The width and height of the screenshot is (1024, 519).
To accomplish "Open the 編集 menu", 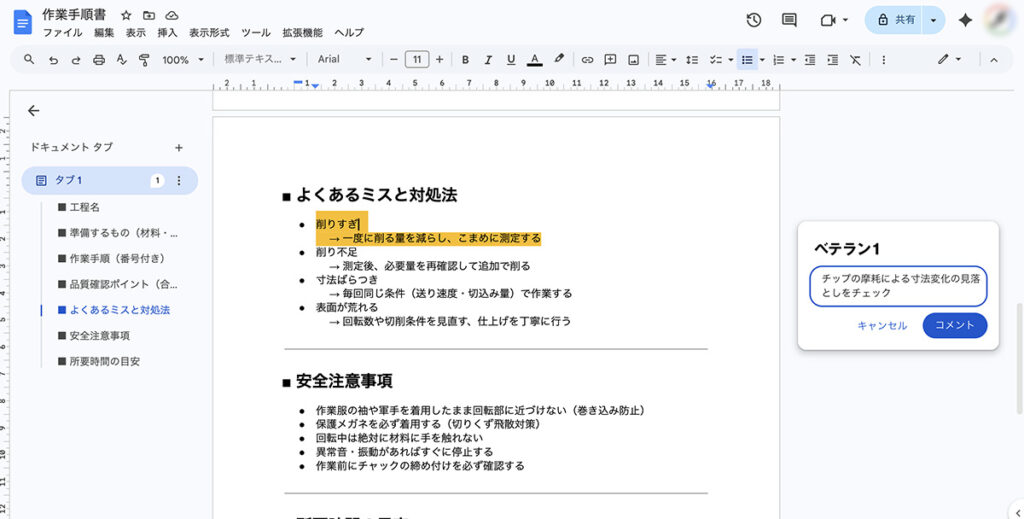I will (104, 32).
